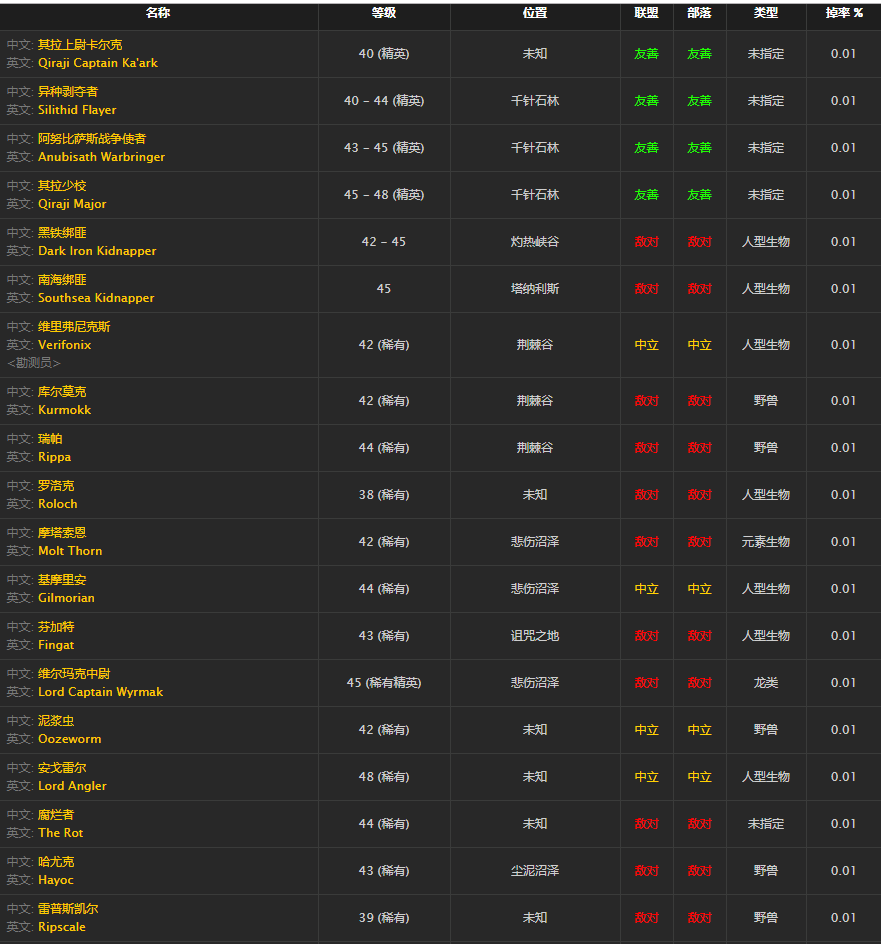The width and height of the screenshot is (881, 944).
Task: Sort table by 名称 column header
Action: (158, 13)
